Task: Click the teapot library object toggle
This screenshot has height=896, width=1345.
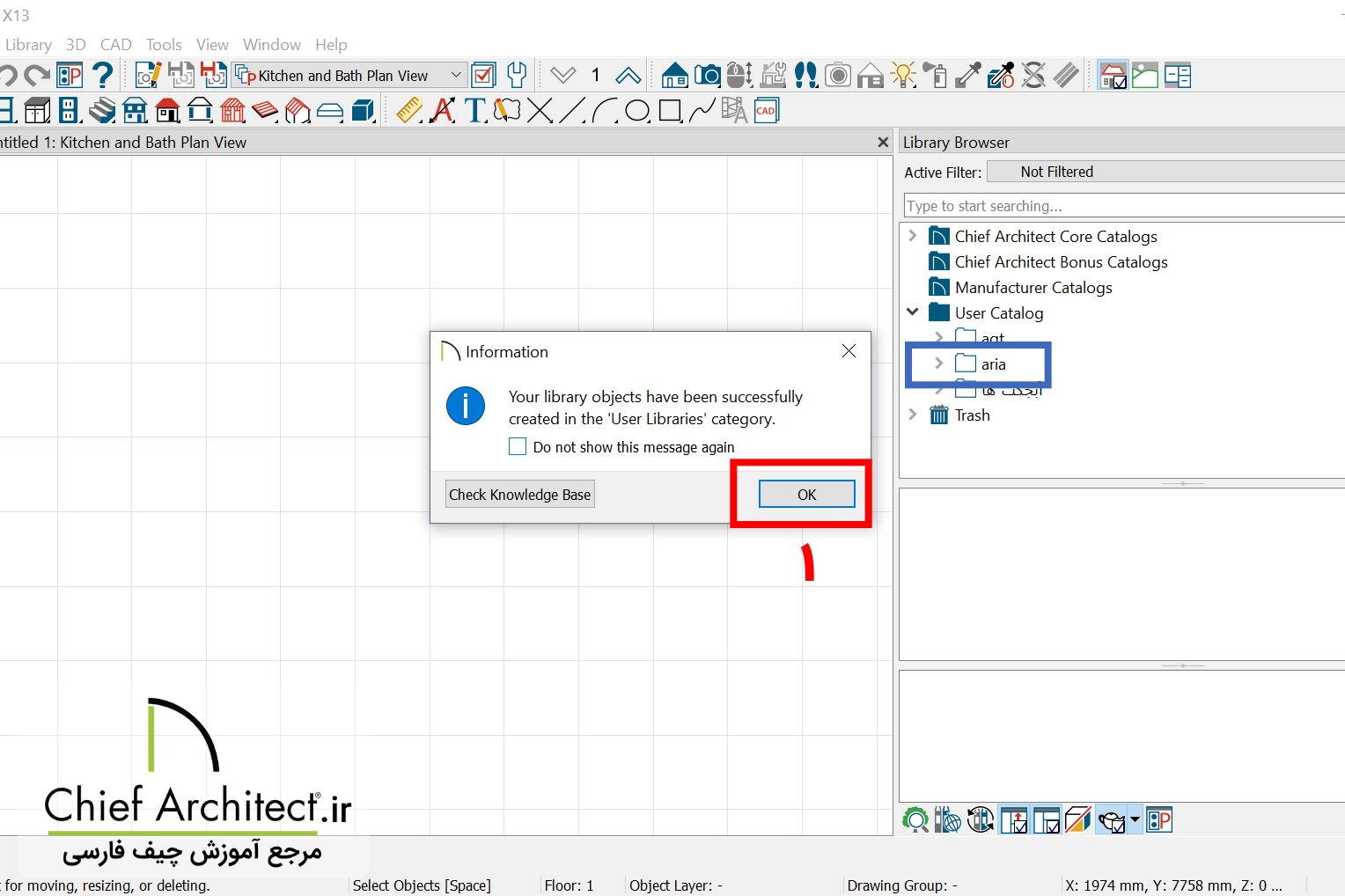Action: [1112, 819]
